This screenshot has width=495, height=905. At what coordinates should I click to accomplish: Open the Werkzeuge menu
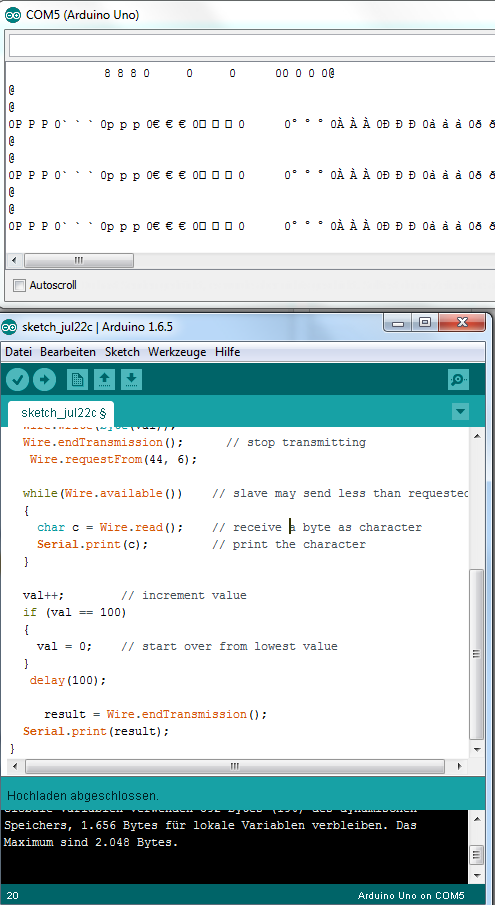(x=177, y=351)
